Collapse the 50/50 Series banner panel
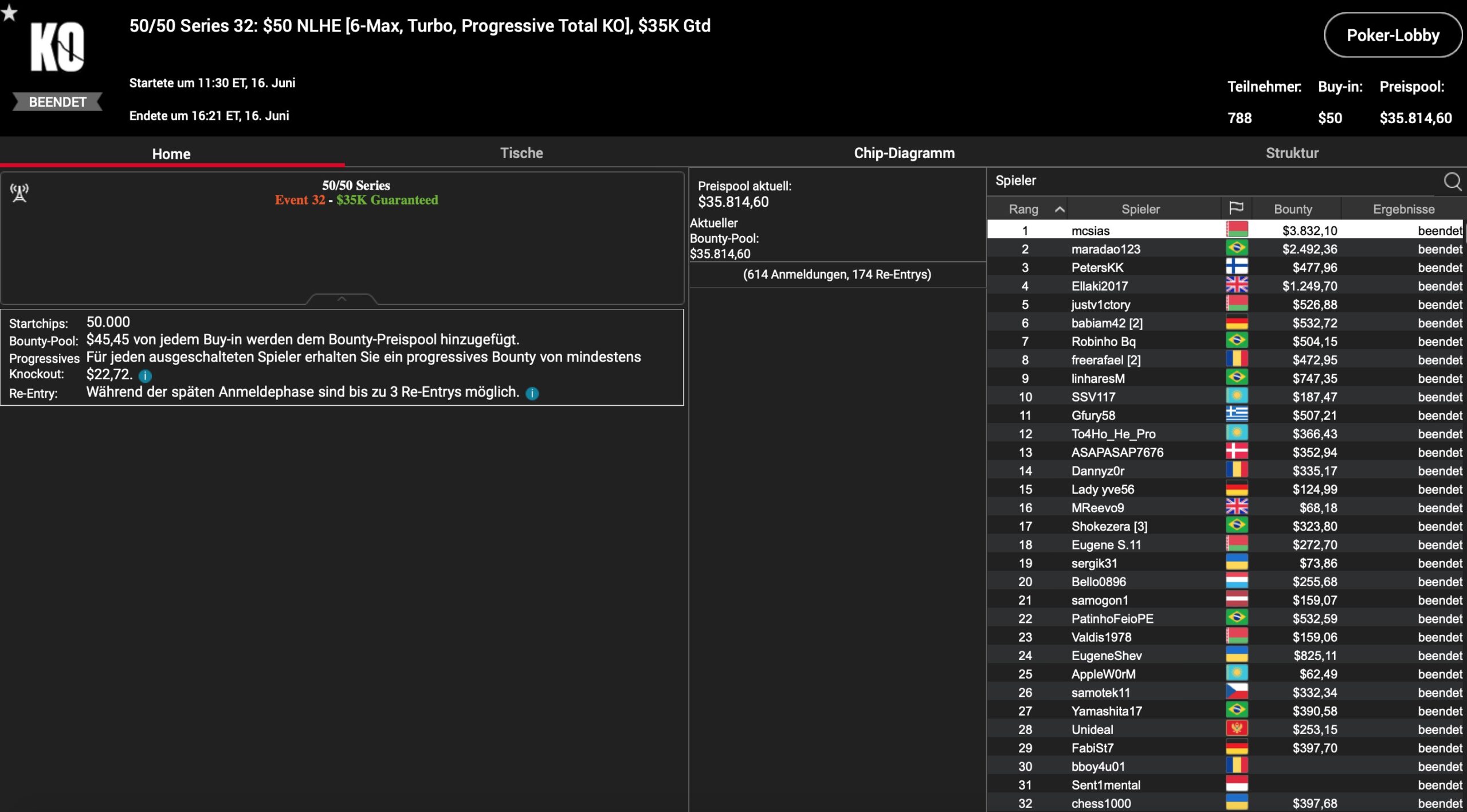 coord(342,299)
